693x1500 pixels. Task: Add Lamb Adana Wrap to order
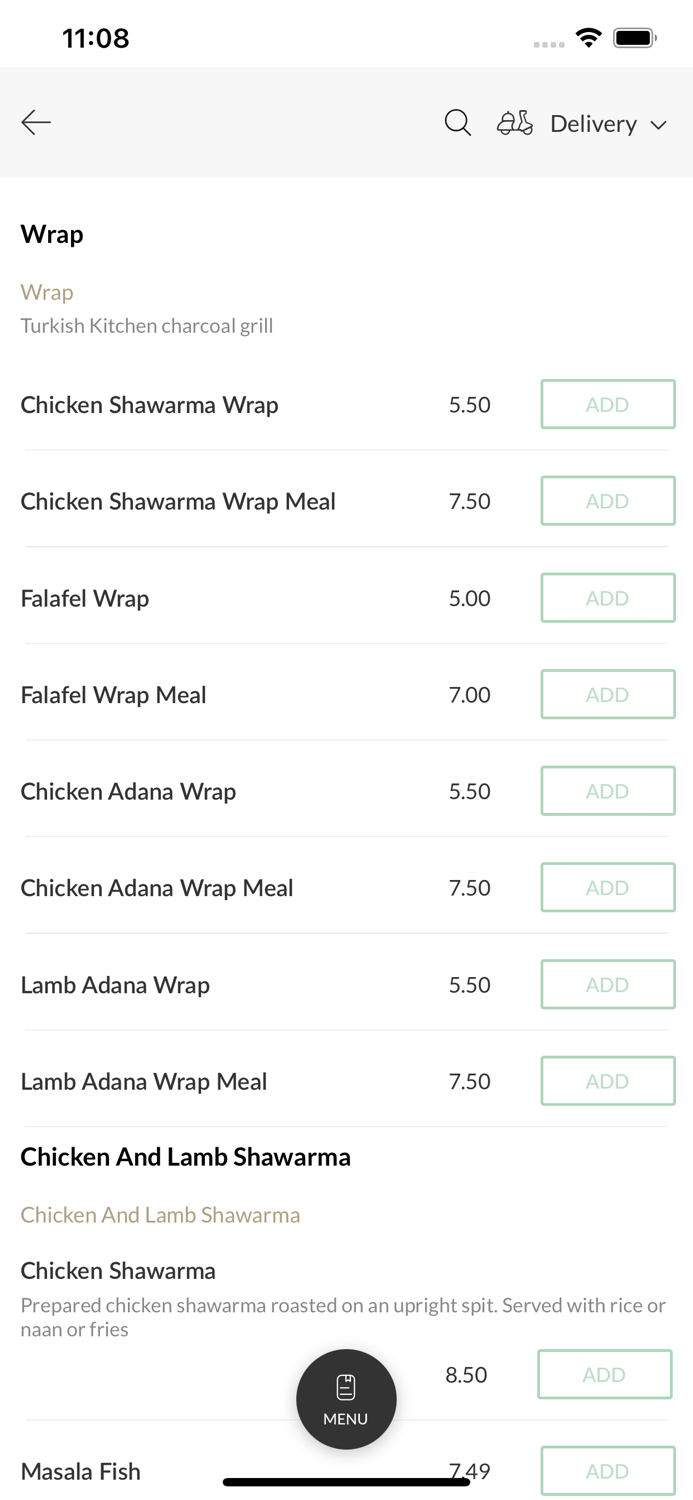pyautogui.click(x=608, y=985)
